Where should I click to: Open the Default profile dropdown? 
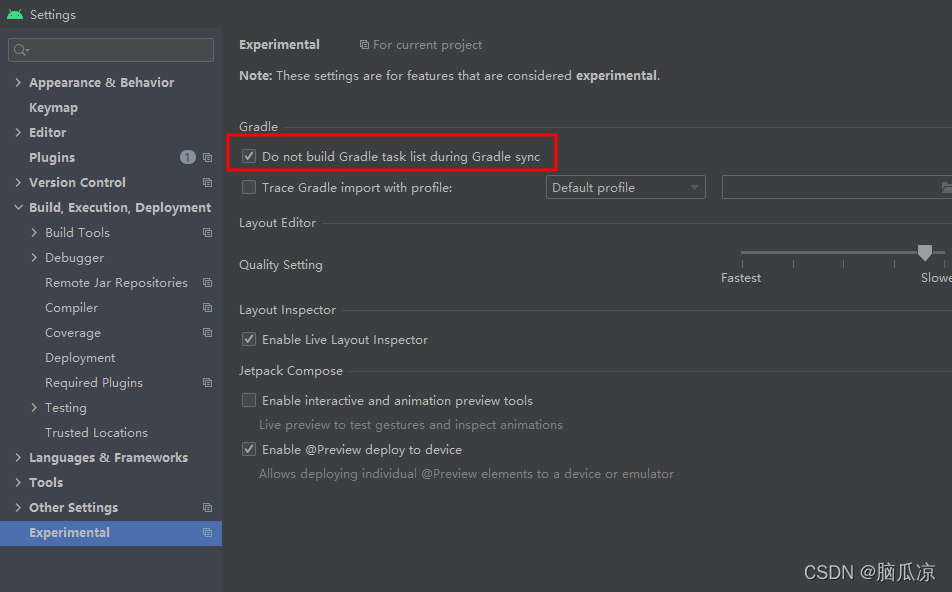pyautogui.click(x=625, y=187)
